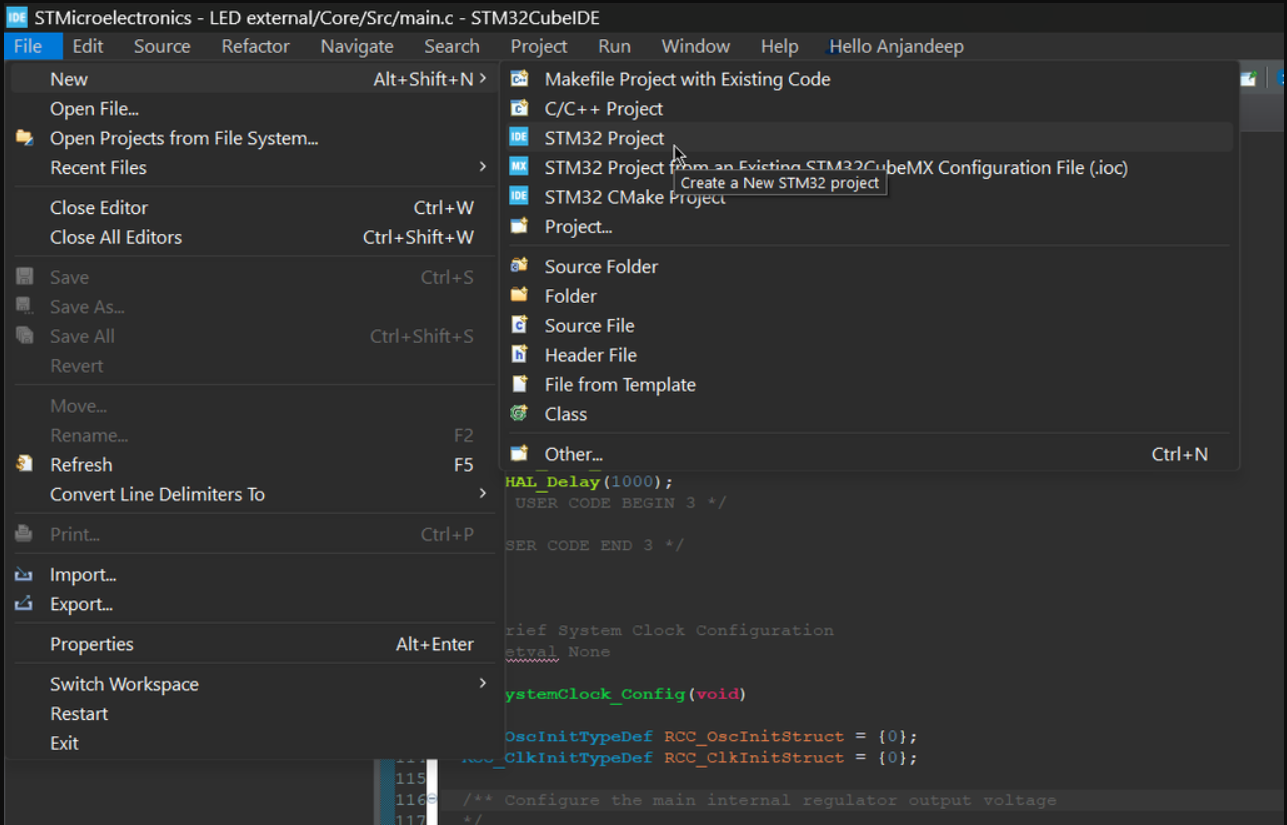Click the Source Folder icon
This screenshot has width=1287, height=825.
point(519,266)
